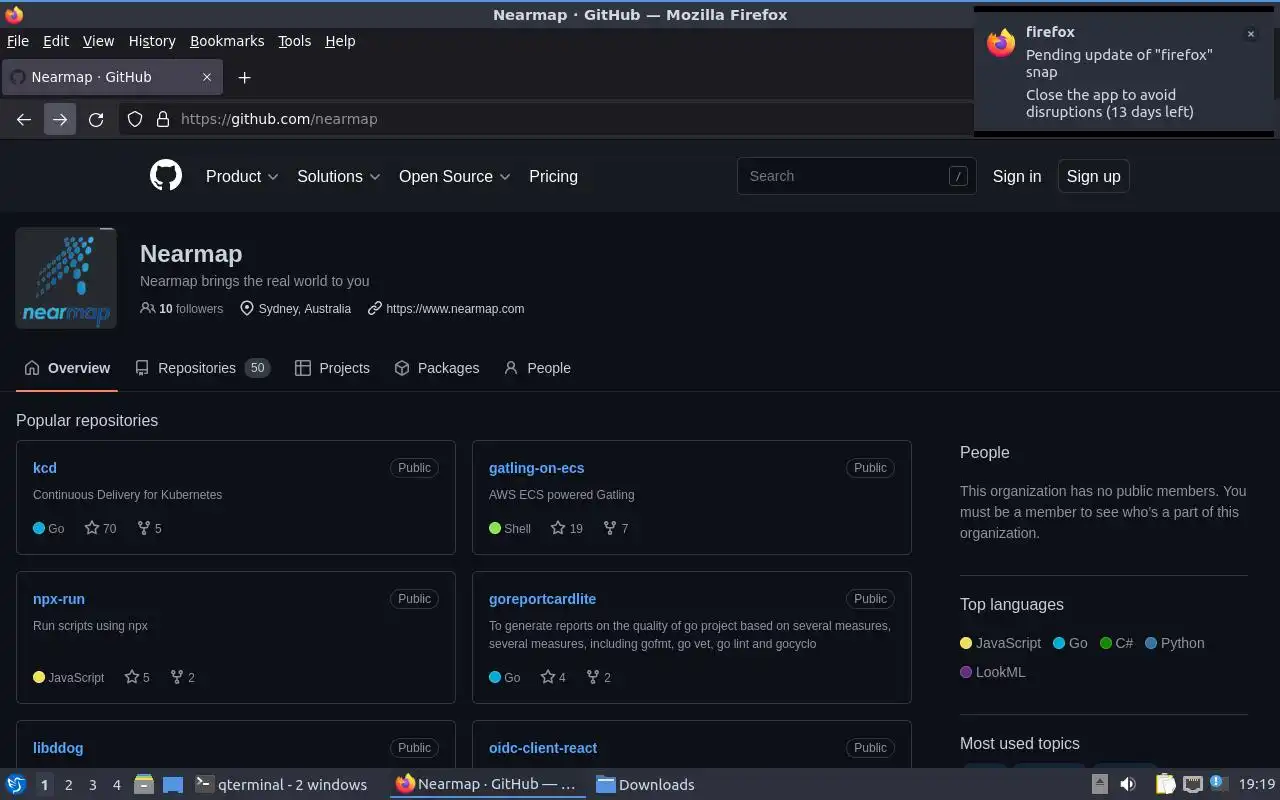This screenshot has height=800, width=1280.
Task: Open the oidc-client-react repository link
Action: [x=543, y=748]
